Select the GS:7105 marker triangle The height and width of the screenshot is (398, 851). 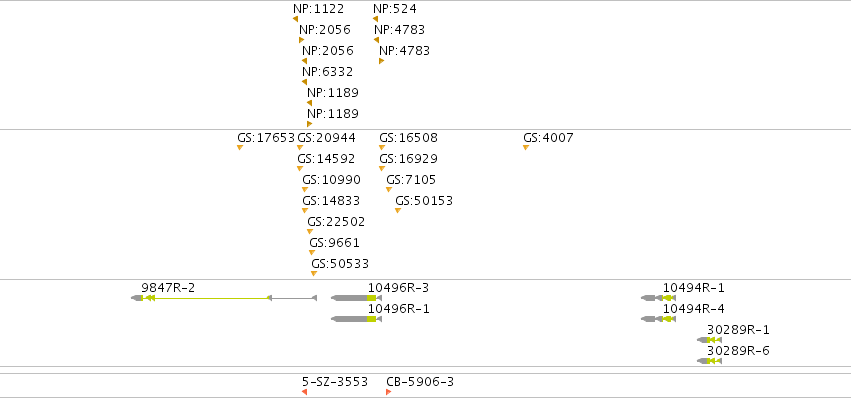389,189
